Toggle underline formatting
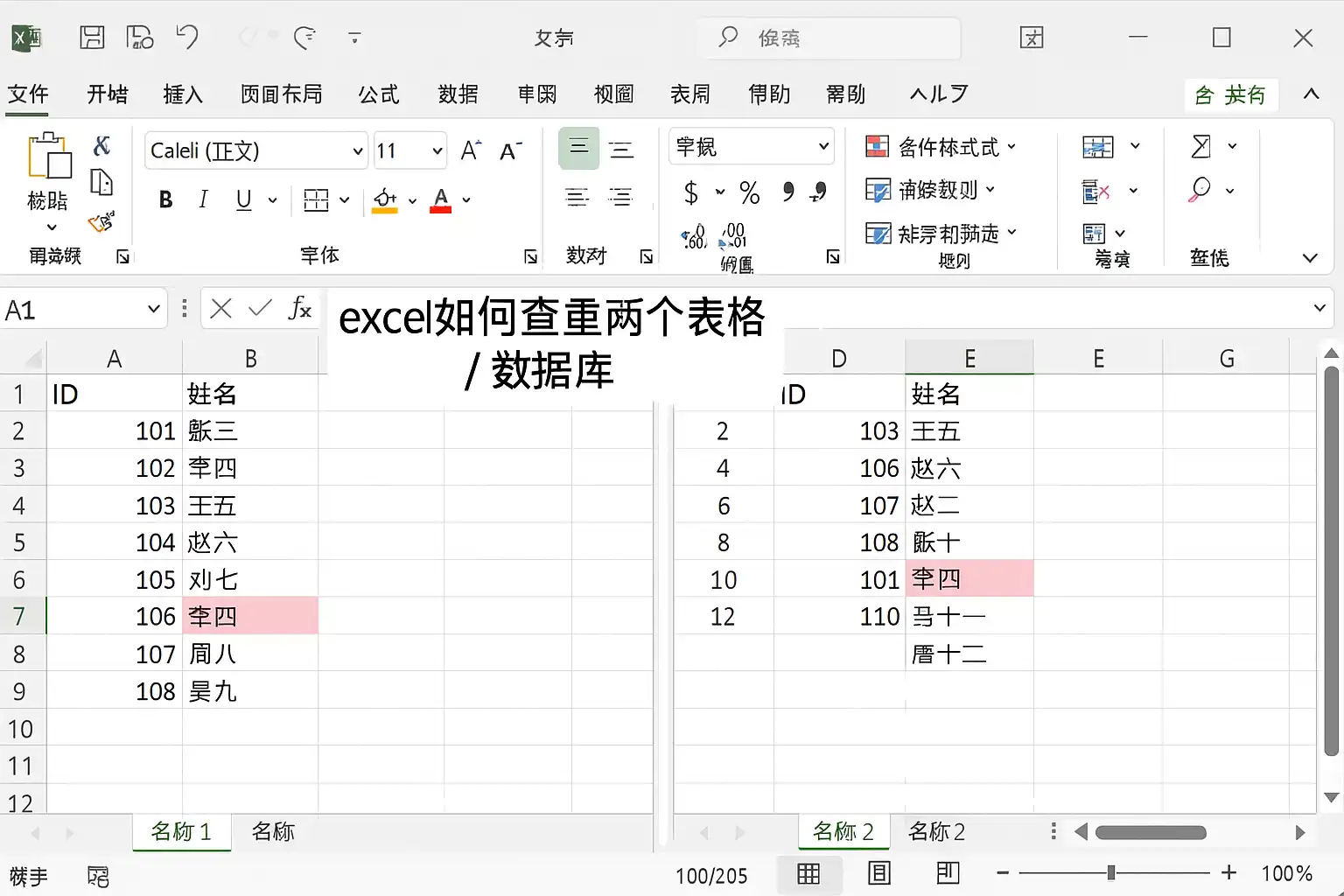Image resolution: width=1344 pixels, height=896 pixels. tap(244, 199)
